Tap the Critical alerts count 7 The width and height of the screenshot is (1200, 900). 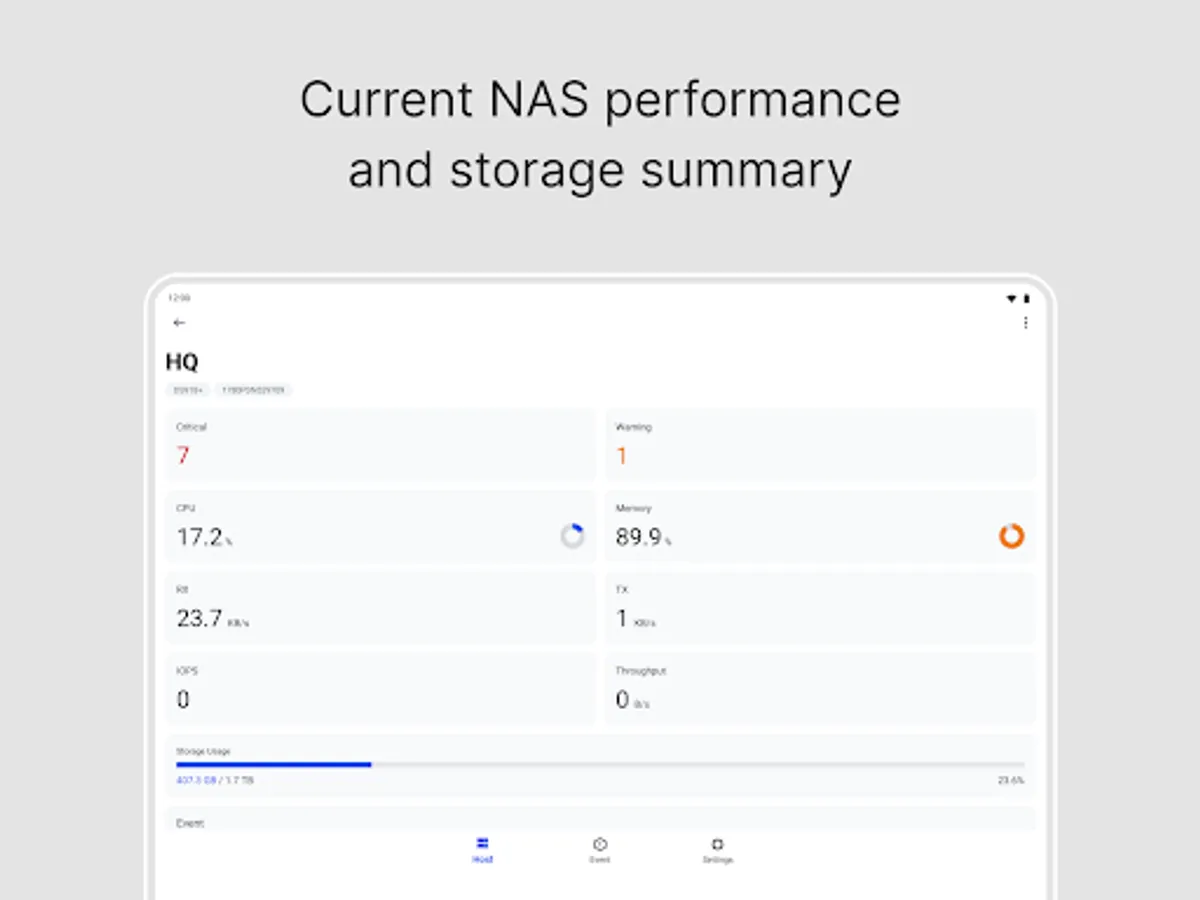coord(183,455)
